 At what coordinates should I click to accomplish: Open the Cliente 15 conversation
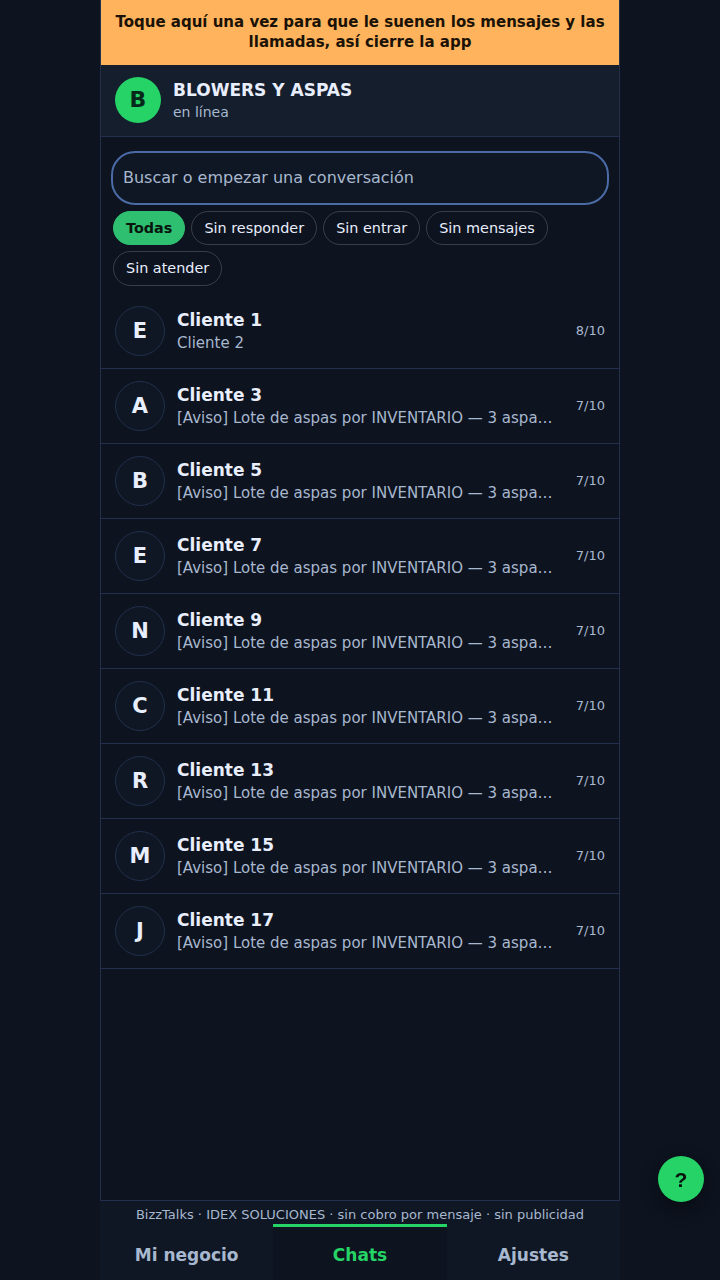pyautogui.click(x=360, y=856)
